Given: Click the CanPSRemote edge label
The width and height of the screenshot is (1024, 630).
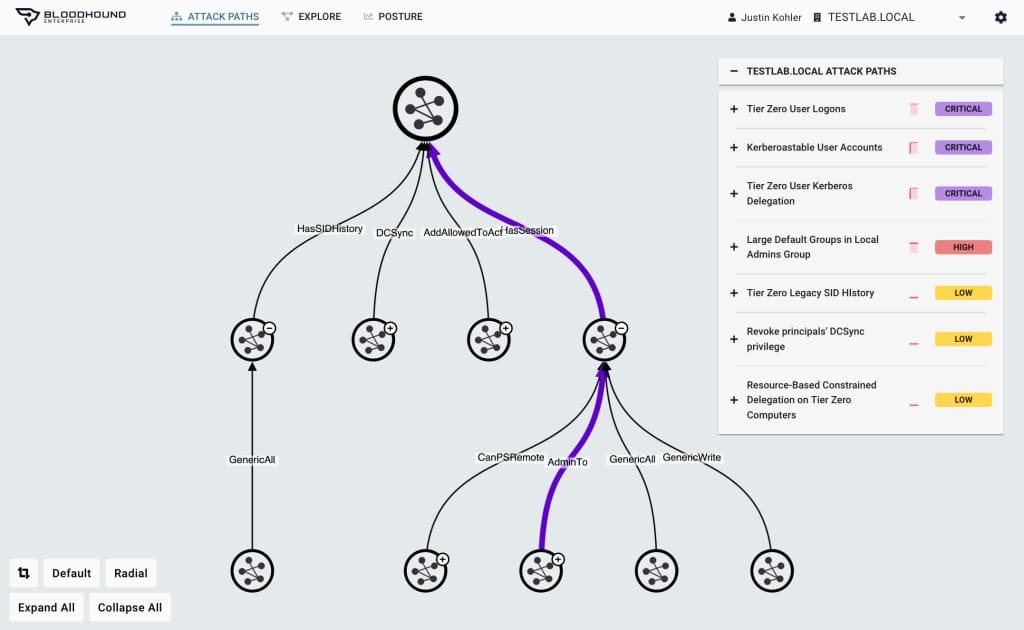Looking at the screenshot, I should click(x=511, y=457).
